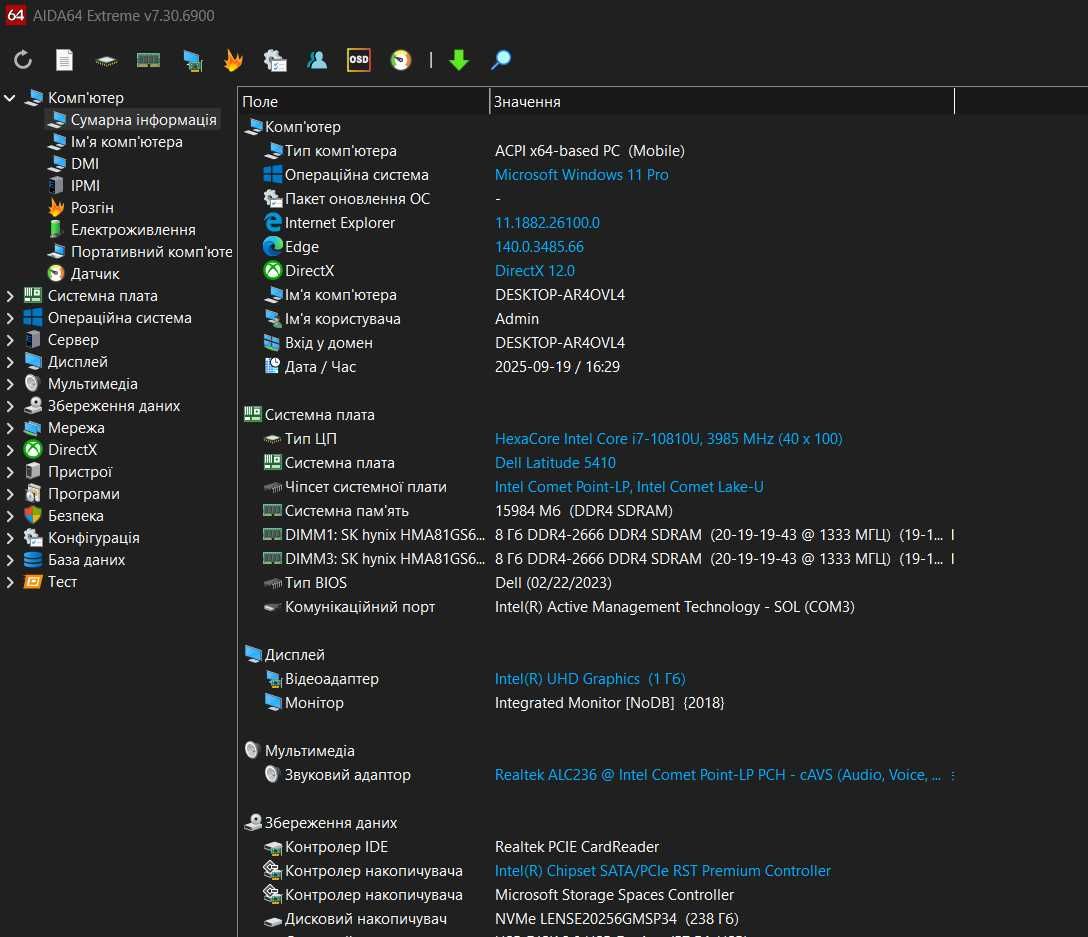Image resolution: width=1088 pixels, height=937 pixels.
Task: Open the flame stability test icon
Action: point(234,60)
